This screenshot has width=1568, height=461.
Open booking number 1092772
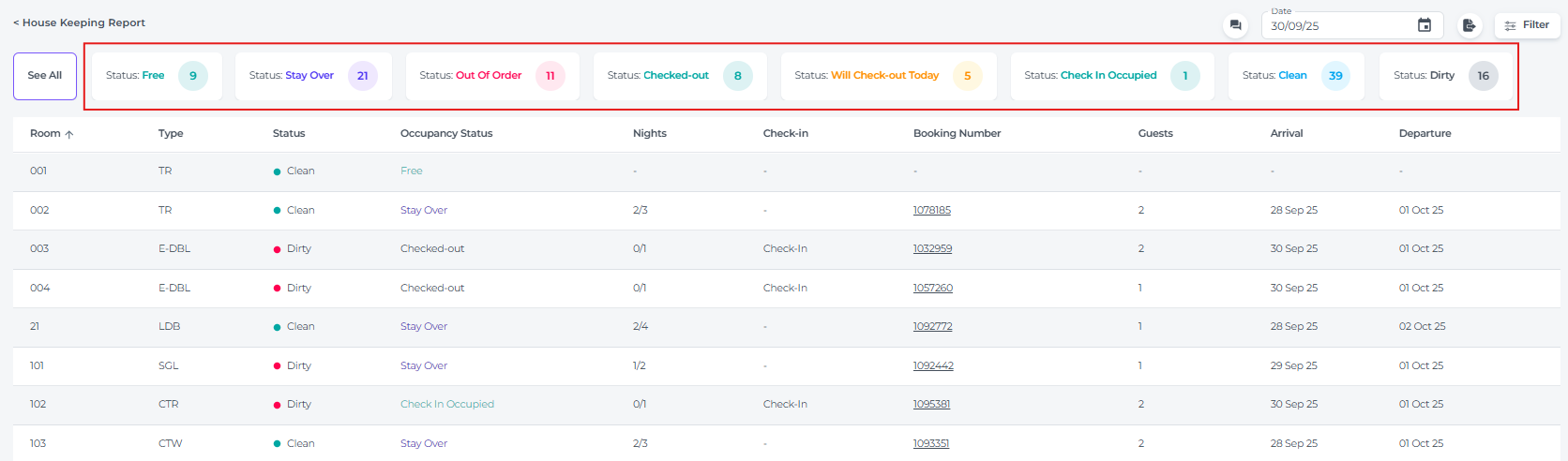[932, 326]
